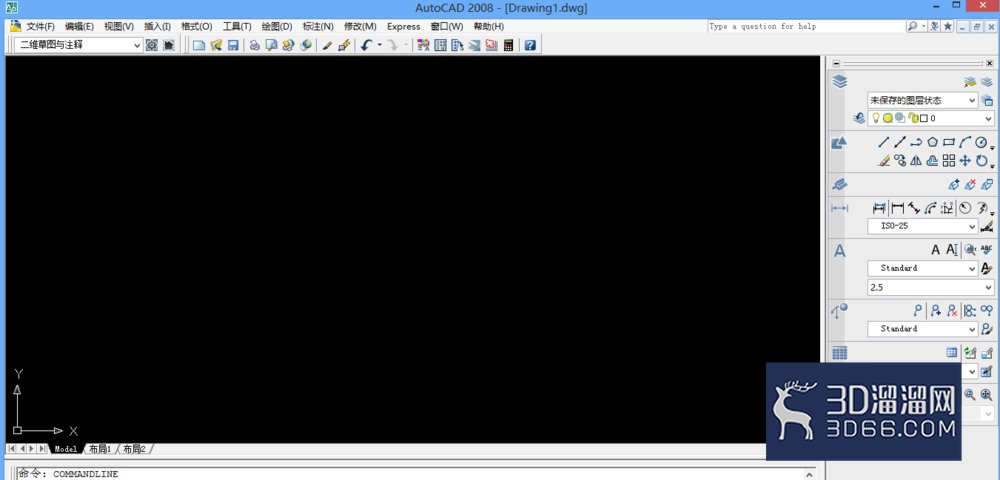The image size is (1000, 480).
Task: Switch to the 布局1 layout tab
Action: pyautogui.click(x=99, y=449)
